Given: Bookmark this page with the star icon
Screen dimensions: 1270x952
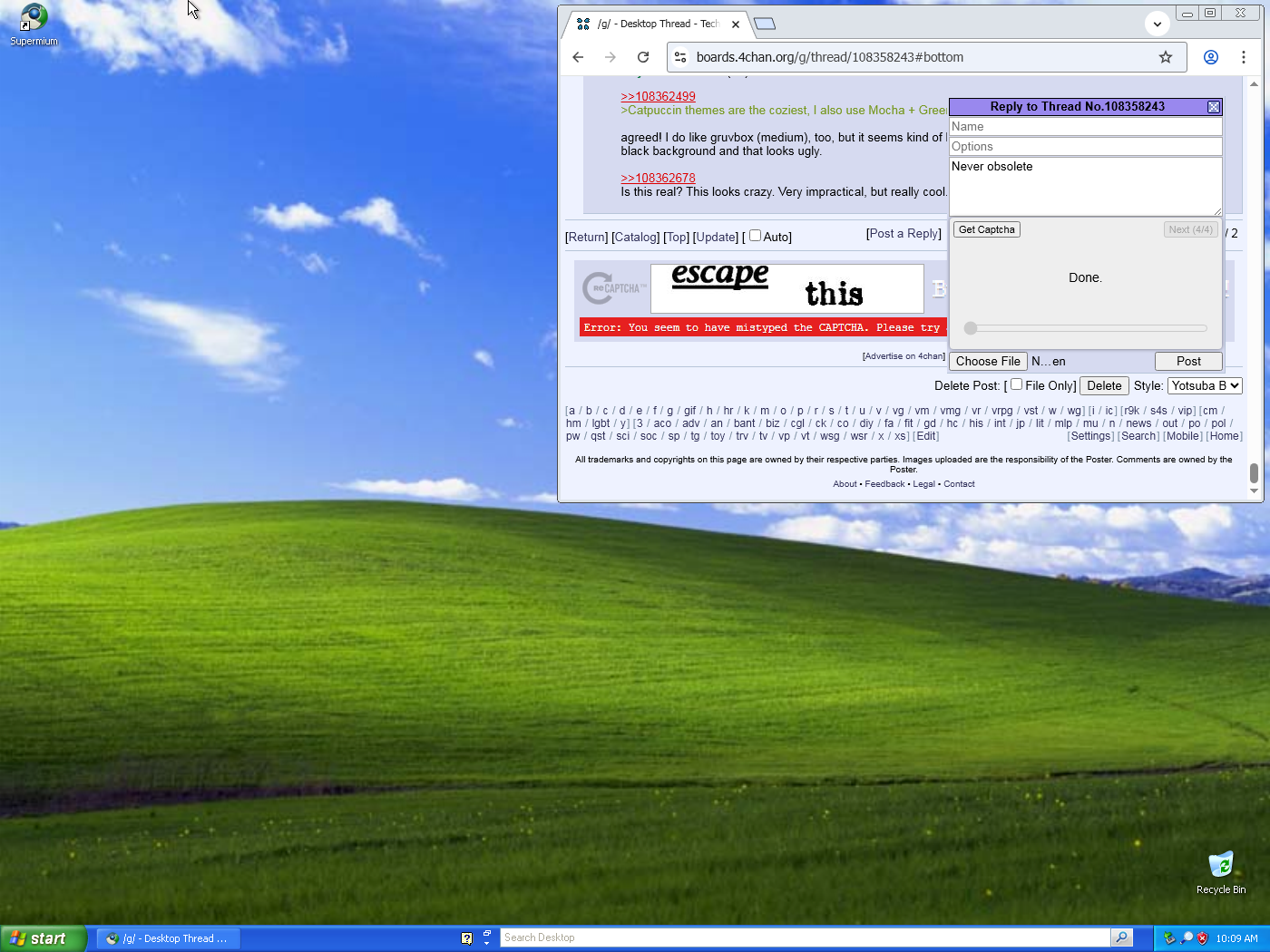Looking at the screenshot, I should pyautogui.click(x=1166, y=57).
